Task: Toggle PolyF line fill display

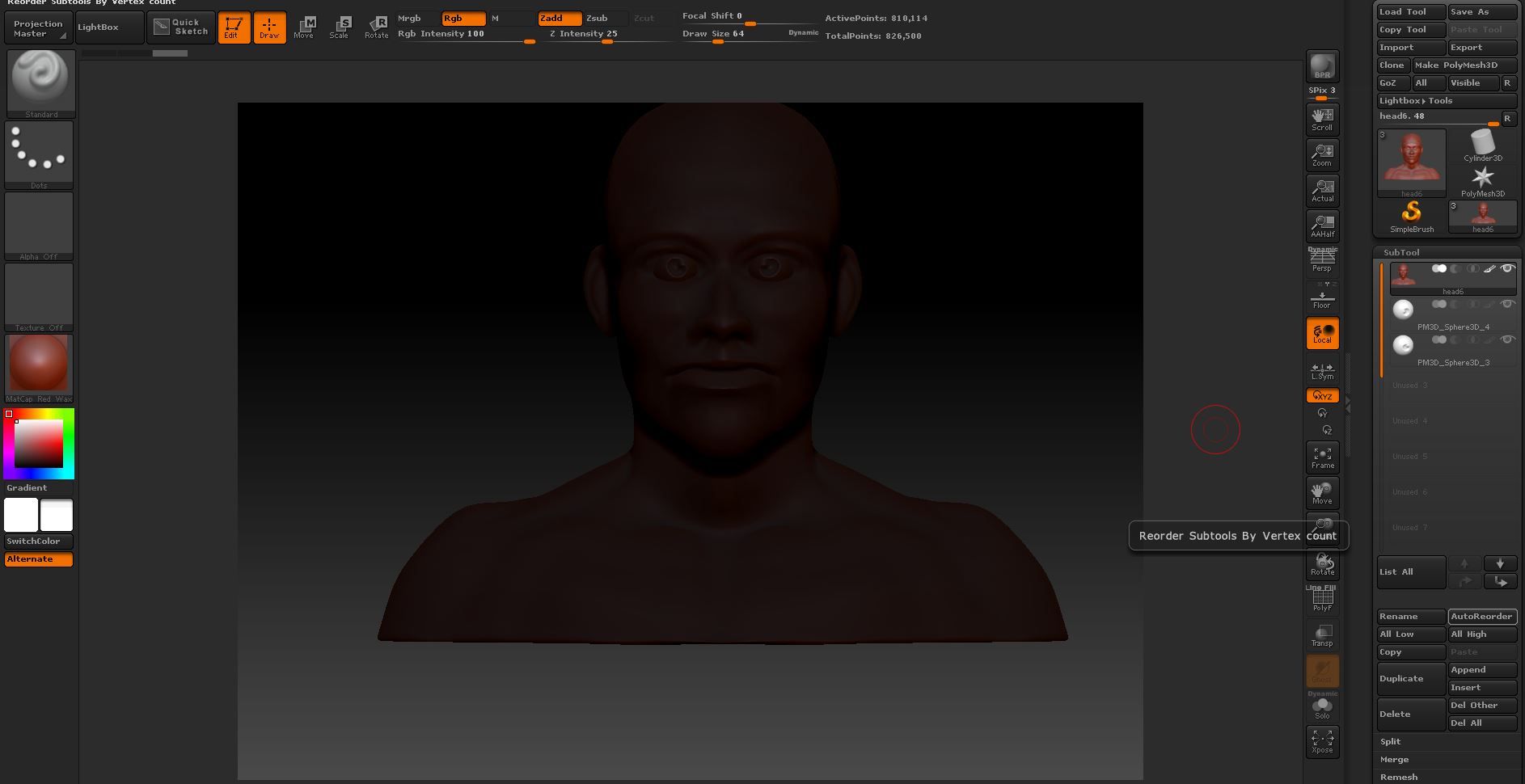Action: pos(1322,600)
